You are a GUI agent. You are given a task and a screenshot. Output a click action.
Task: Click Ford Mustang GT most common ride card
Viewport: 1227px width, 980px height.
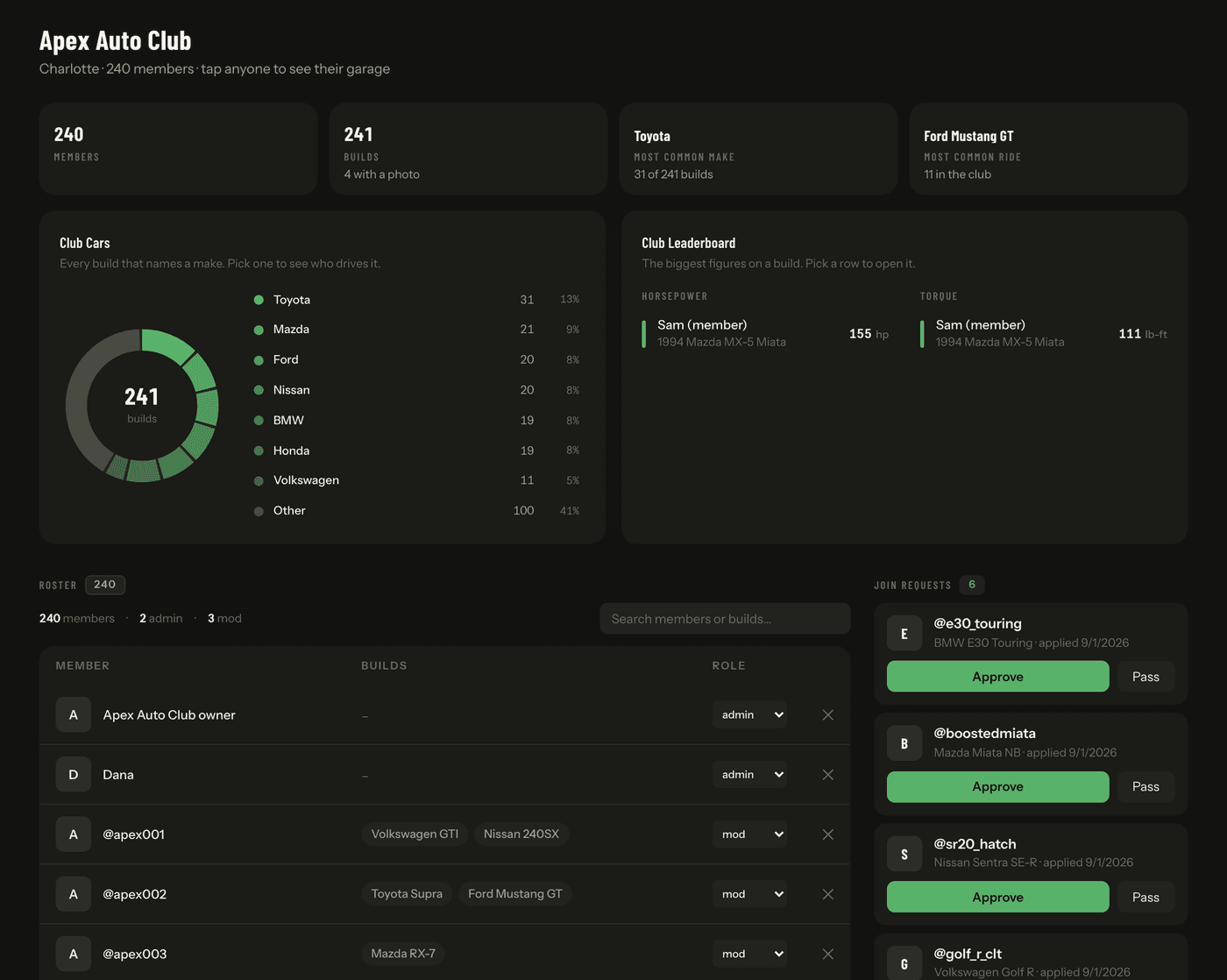pos(1048,149)
